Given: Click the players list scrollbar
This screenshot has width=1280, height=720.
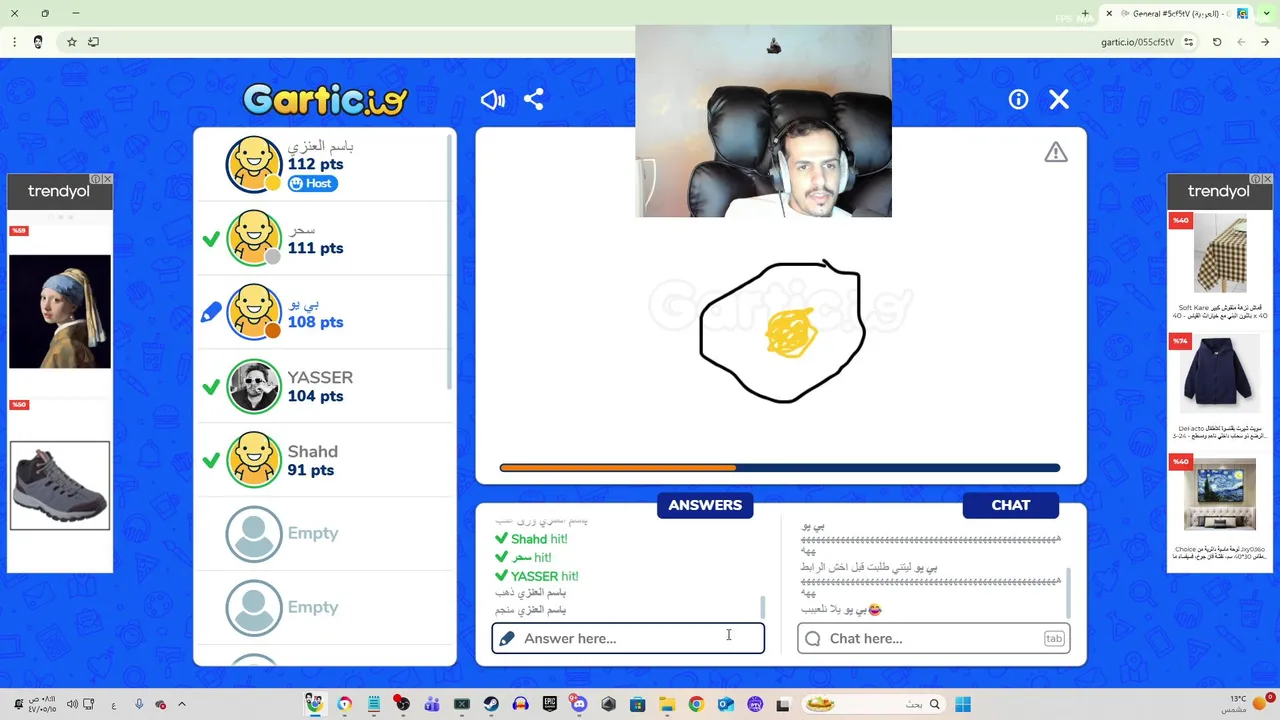Looking at the screenshot, I should click(450, 260).
